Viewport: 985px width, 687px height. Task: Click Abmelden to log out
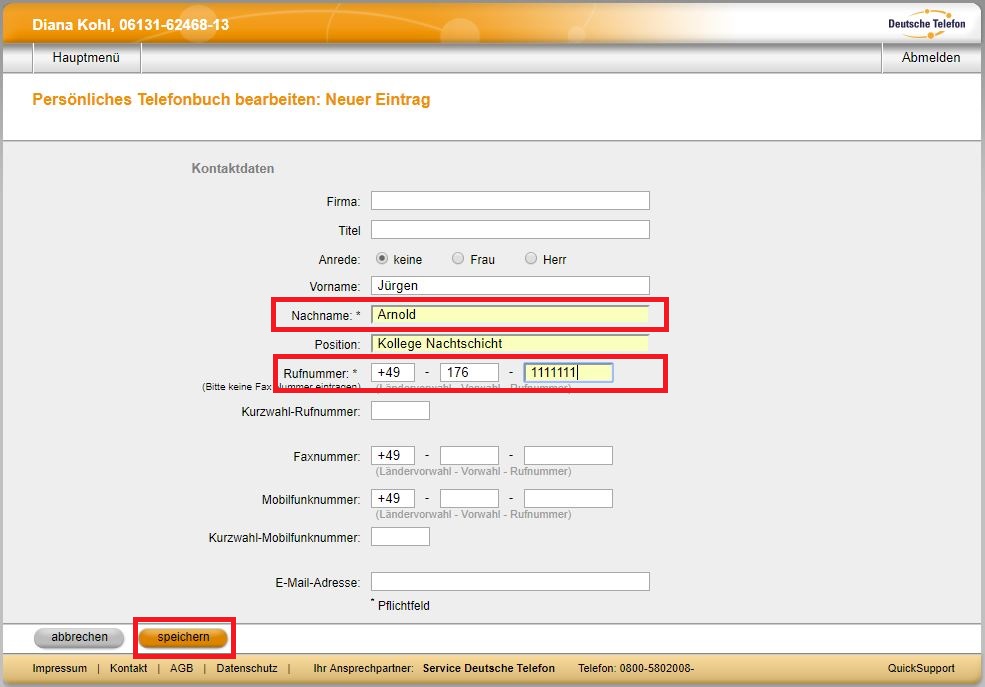click(x=930, y=58)
